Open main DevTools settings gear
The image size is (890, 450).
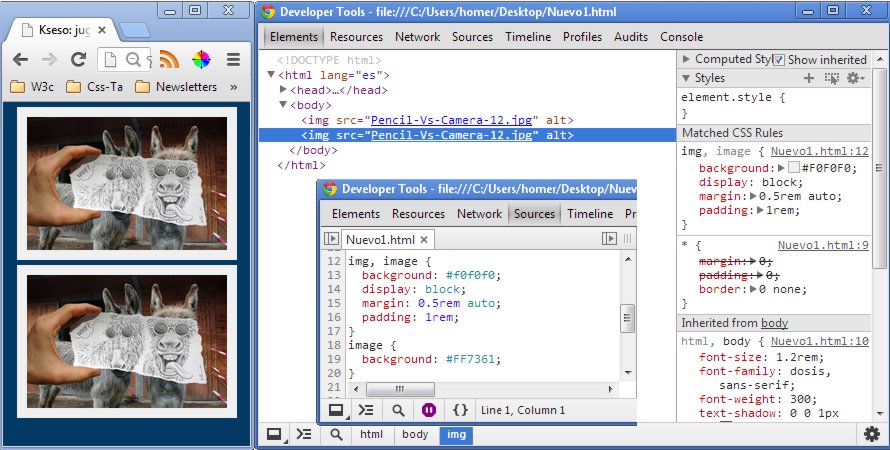click(871, 435)
